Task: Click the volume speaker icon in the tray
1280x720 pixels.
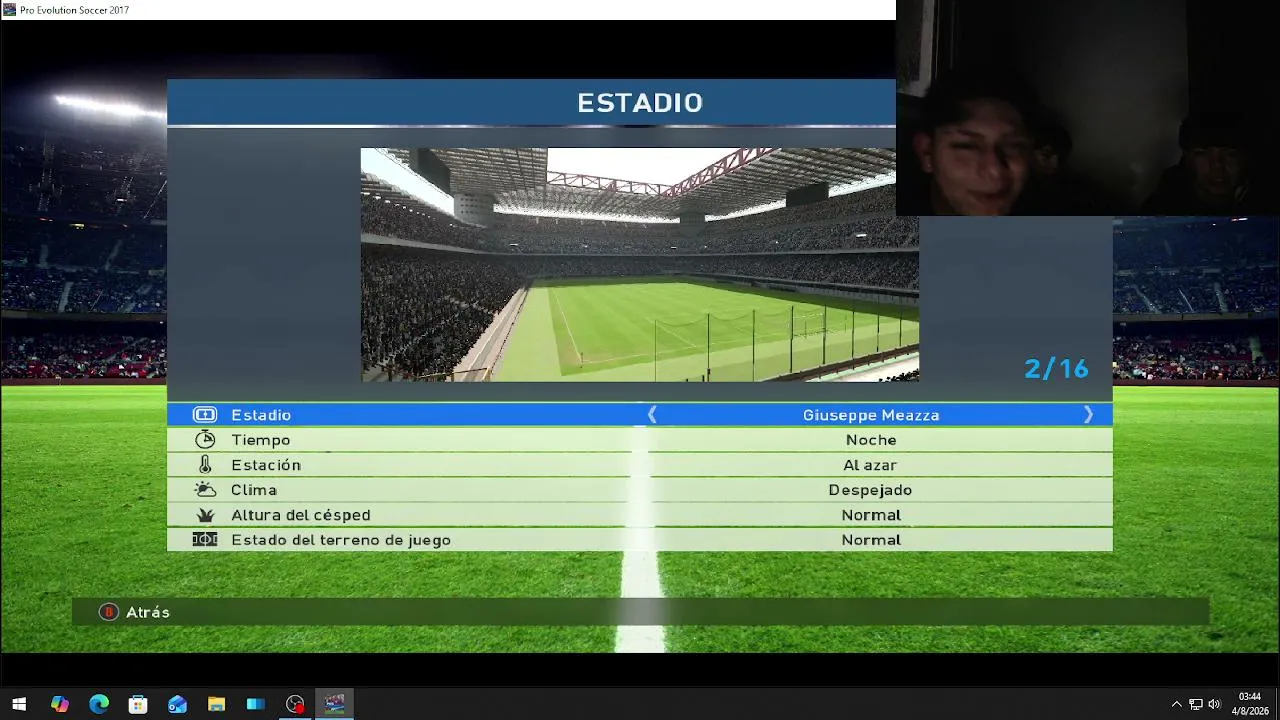Action: pyautogui.click(x=1214, y=704)
